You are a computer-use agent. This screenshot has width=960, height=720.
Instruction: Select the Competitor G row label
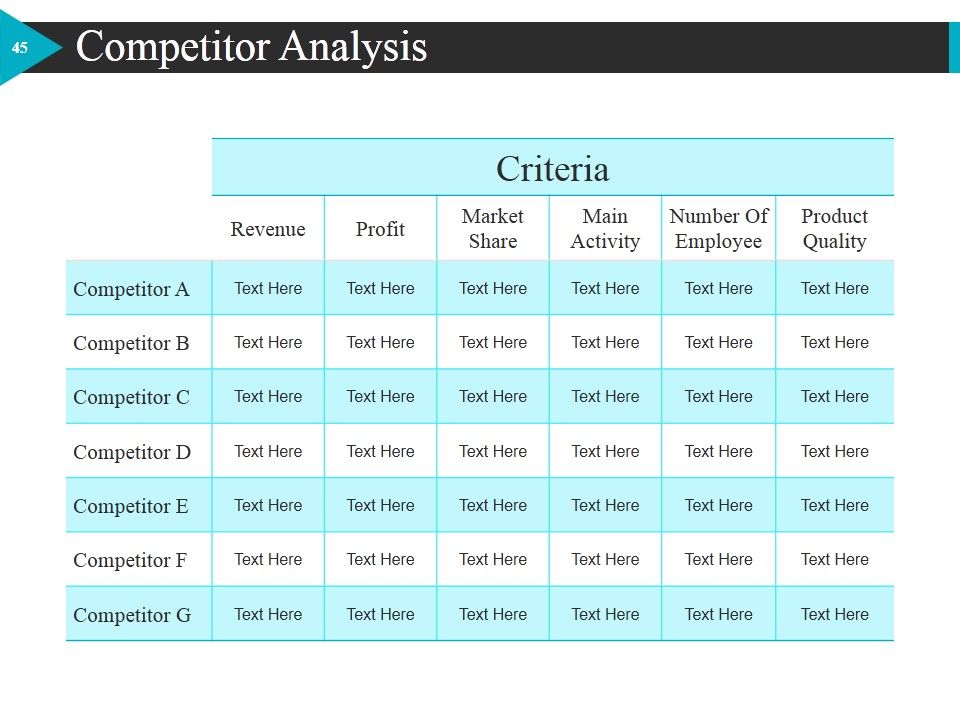coord(132,615)
